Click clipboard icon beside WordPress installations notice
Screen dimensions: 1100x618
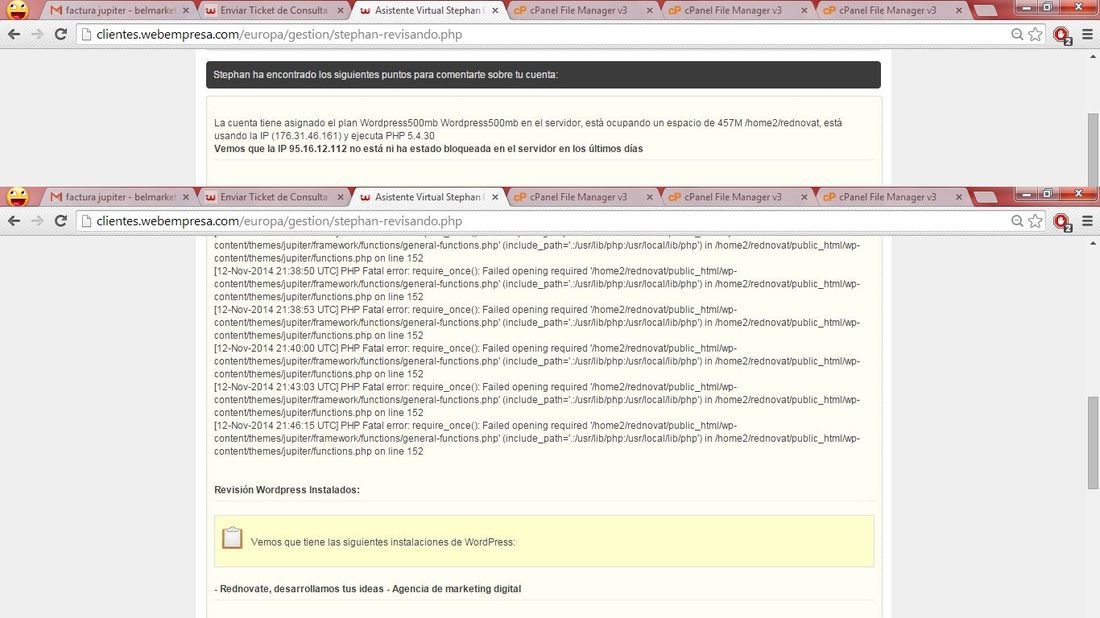pos(232,538)
